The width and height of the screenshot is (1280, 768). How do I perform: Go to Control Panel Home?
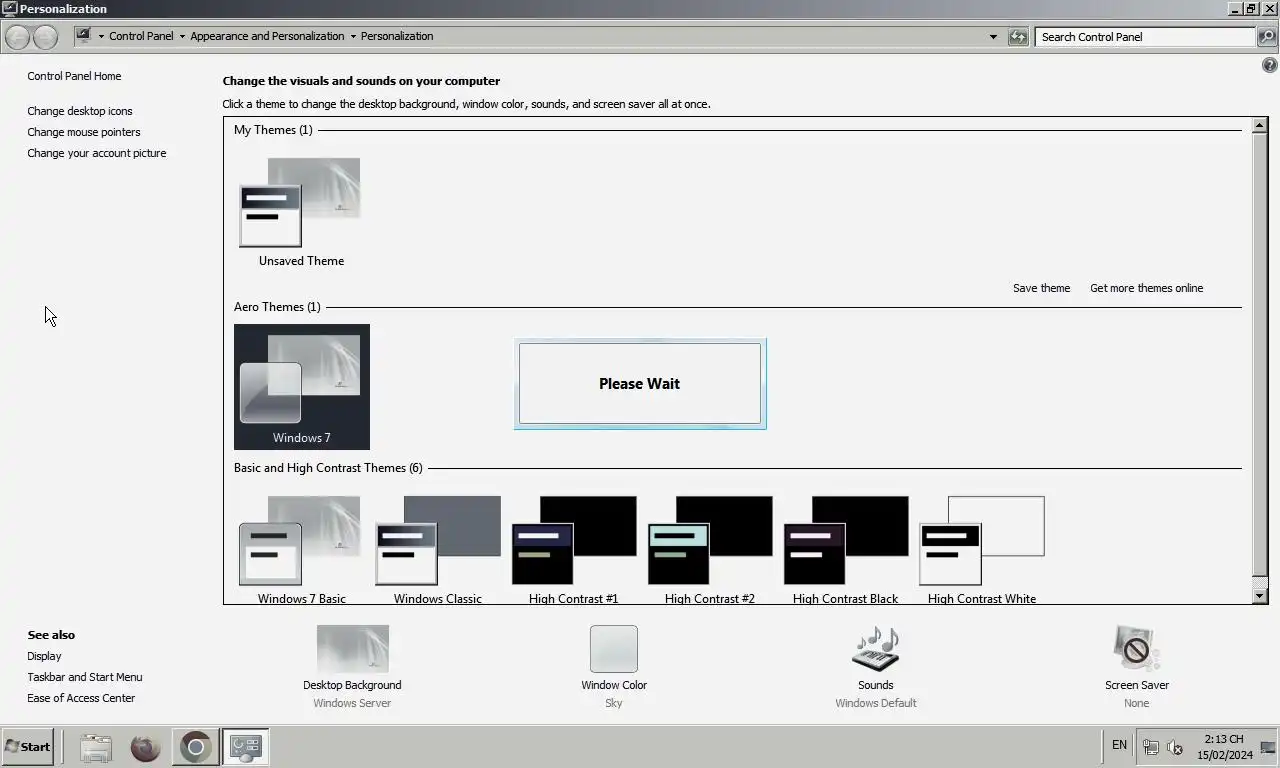click(x=74, y=76)
